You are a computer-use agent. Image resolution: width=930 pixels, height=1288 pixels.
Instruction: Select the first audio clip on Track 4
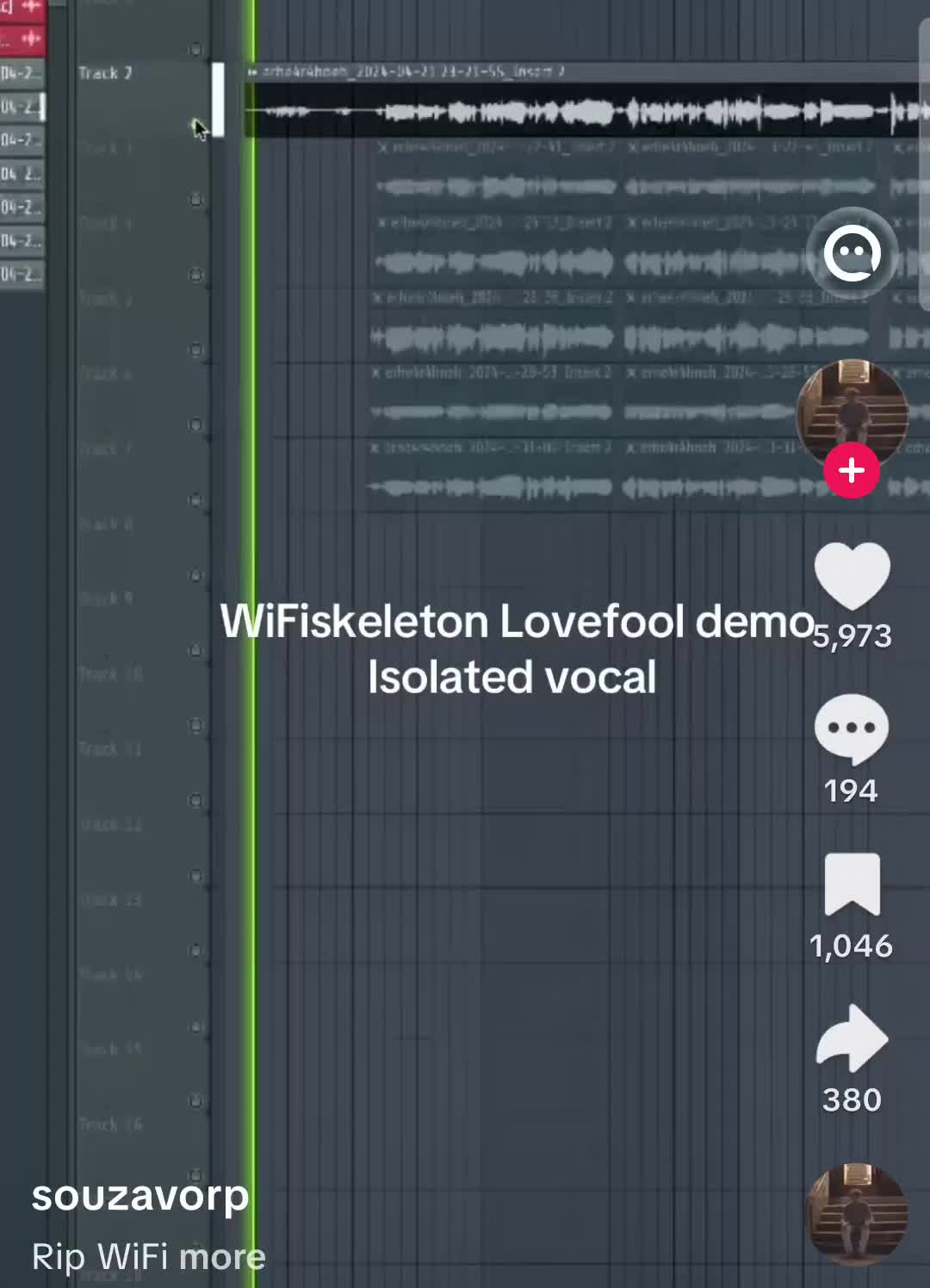(495, 251)
